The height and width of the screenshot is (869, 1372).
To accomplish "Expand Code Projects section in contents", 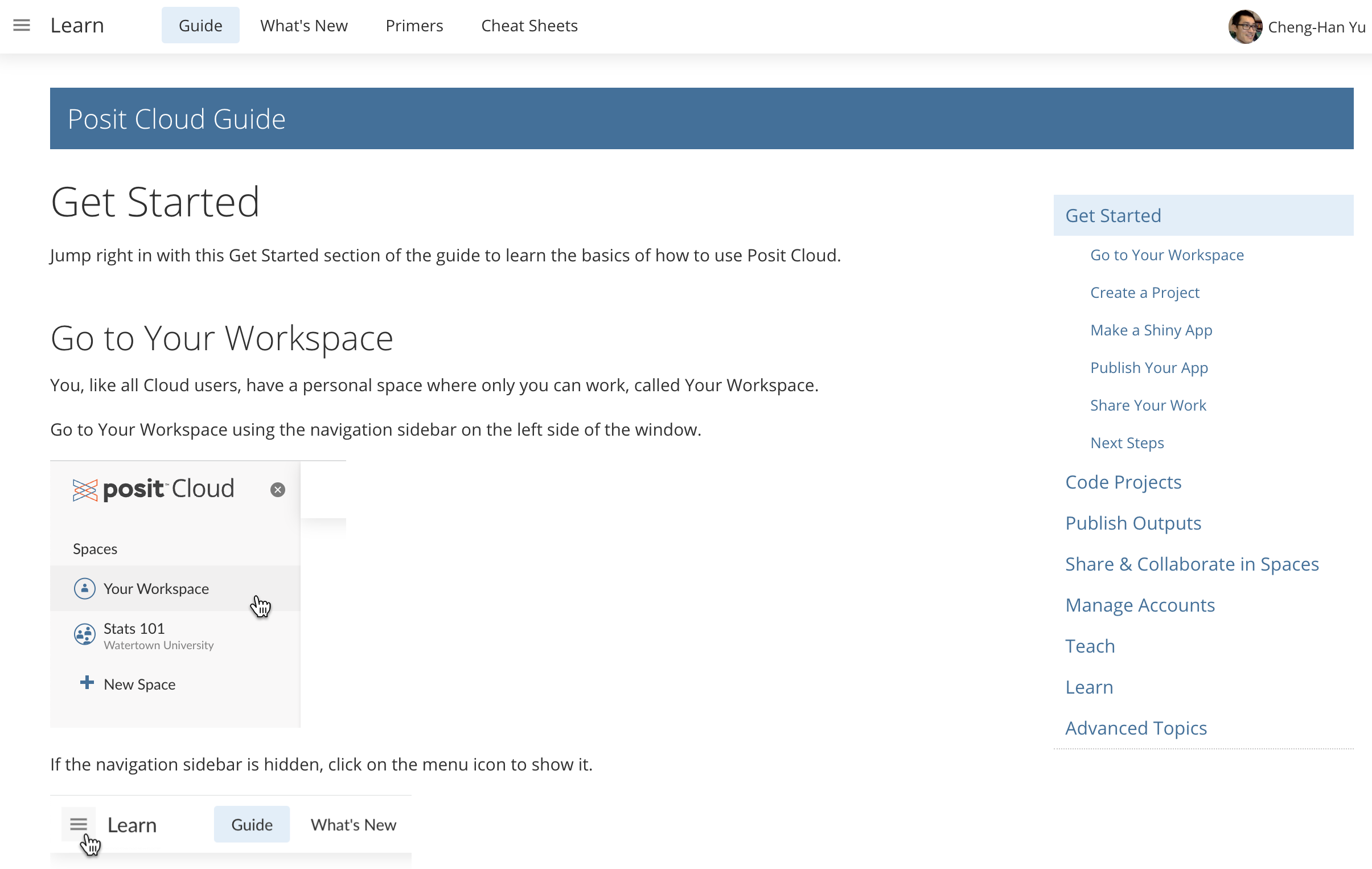I will [x=1123, y=482].
